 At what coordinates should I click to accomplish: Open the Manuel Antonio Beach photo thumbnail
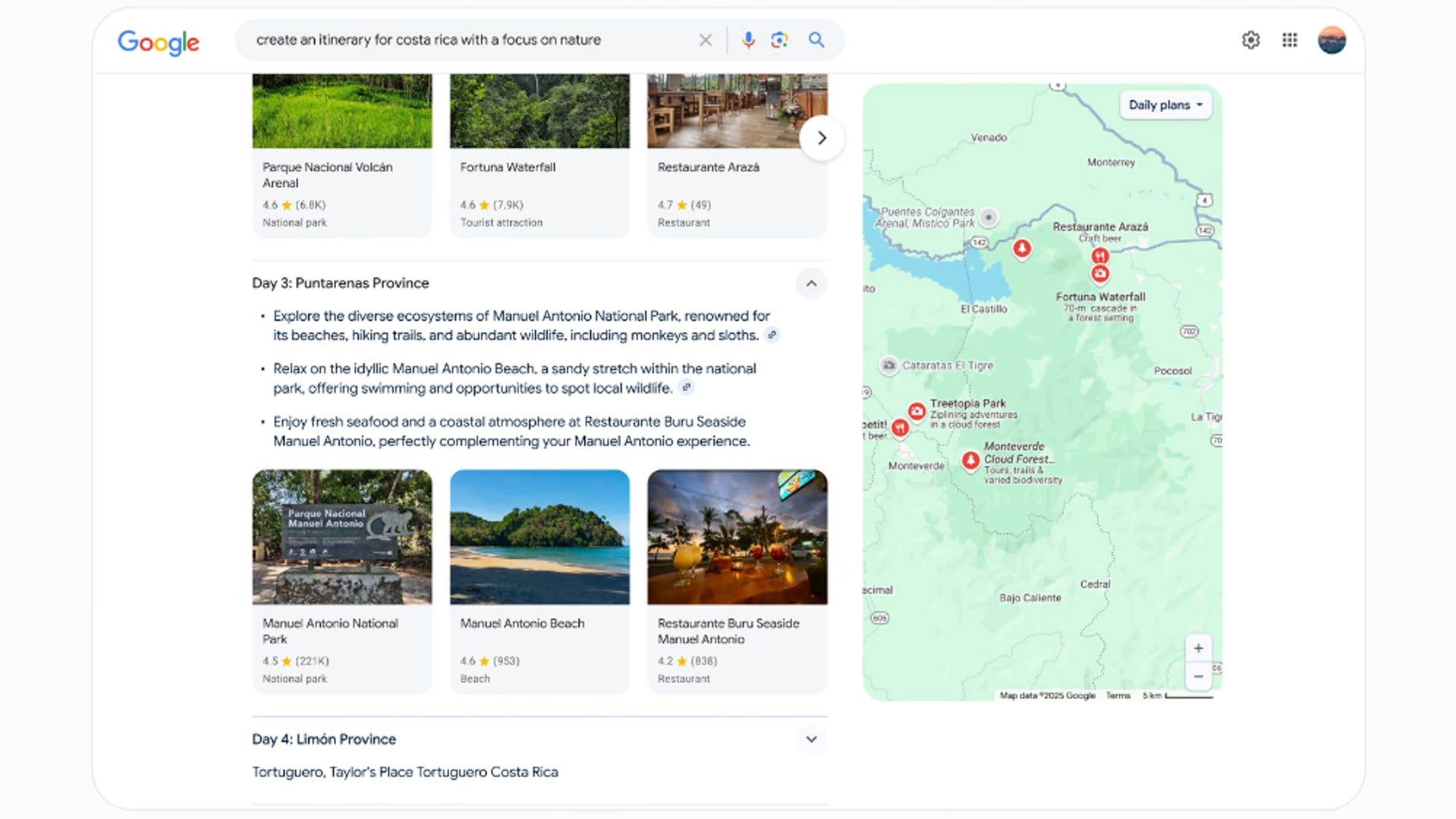(x=539, y=537)
